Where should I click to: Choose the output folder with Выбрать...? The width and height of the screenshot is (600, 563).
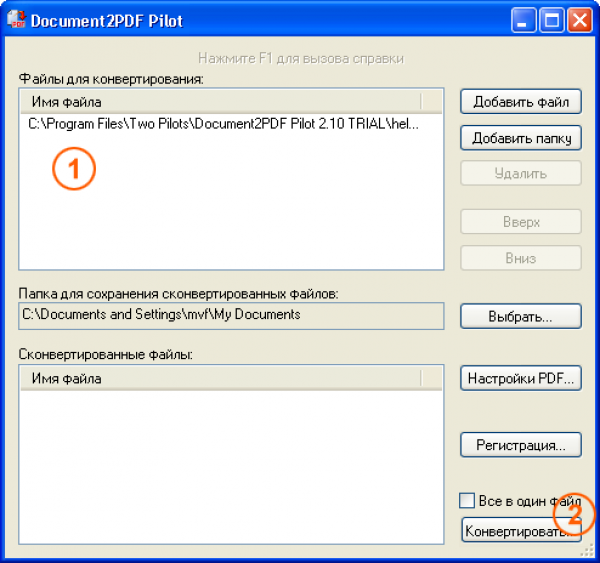click(x=521, y=316)
